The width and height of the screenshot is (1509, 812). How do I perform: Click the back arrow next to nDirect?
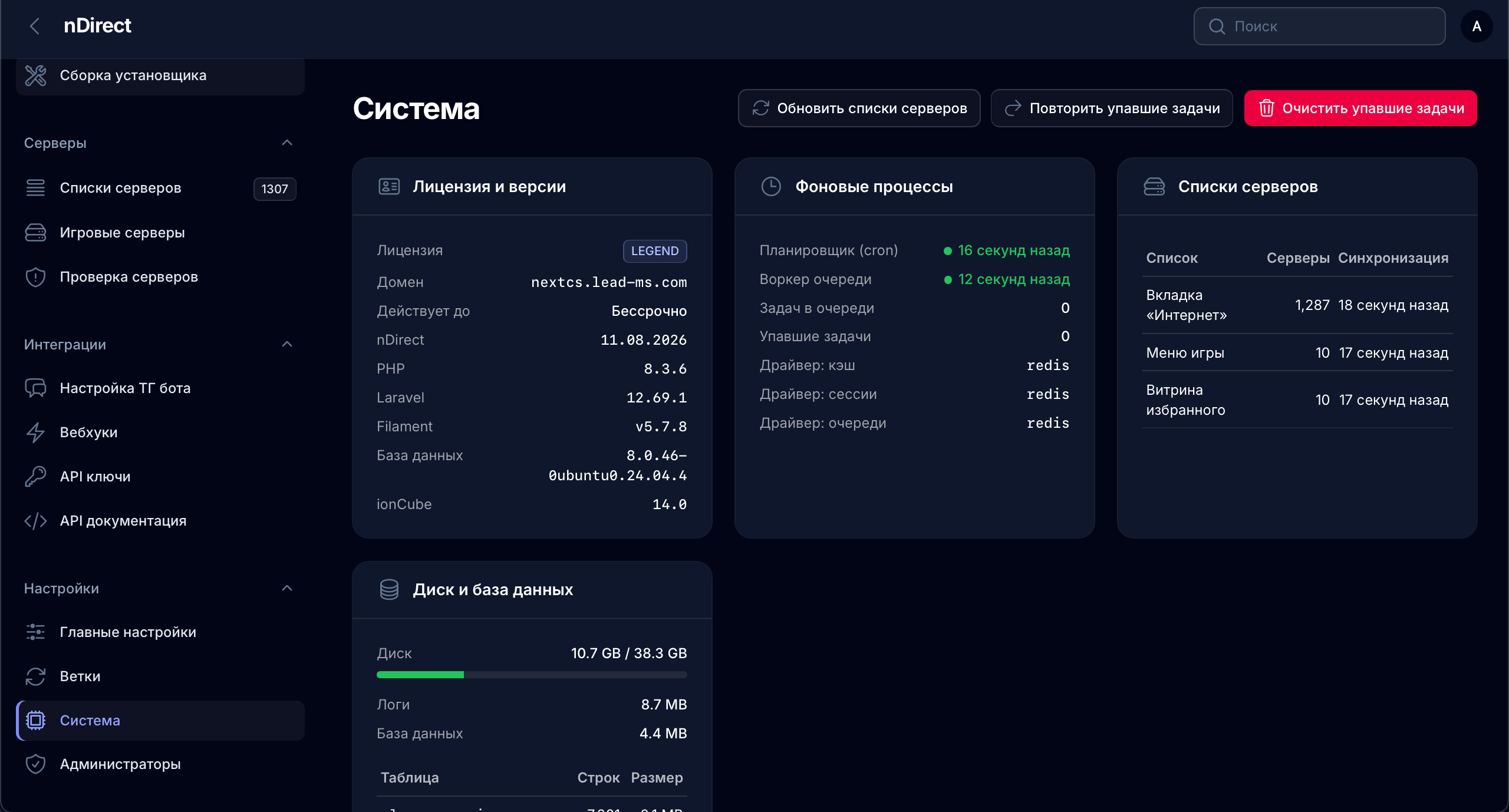click(35, 26)
